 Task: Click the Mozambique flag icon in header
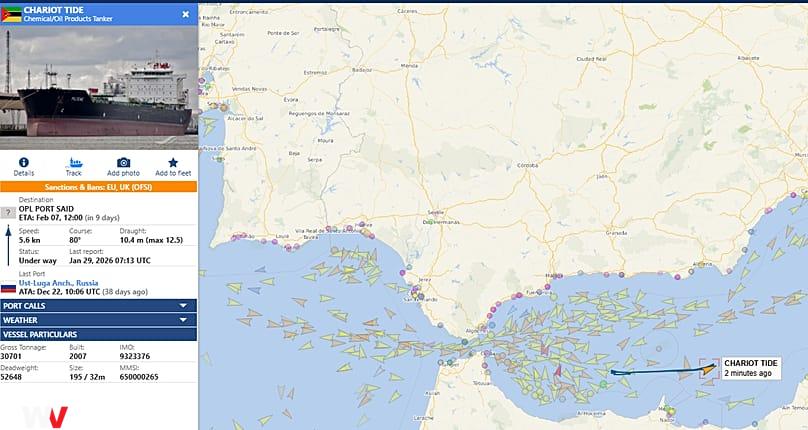(11, 14)
